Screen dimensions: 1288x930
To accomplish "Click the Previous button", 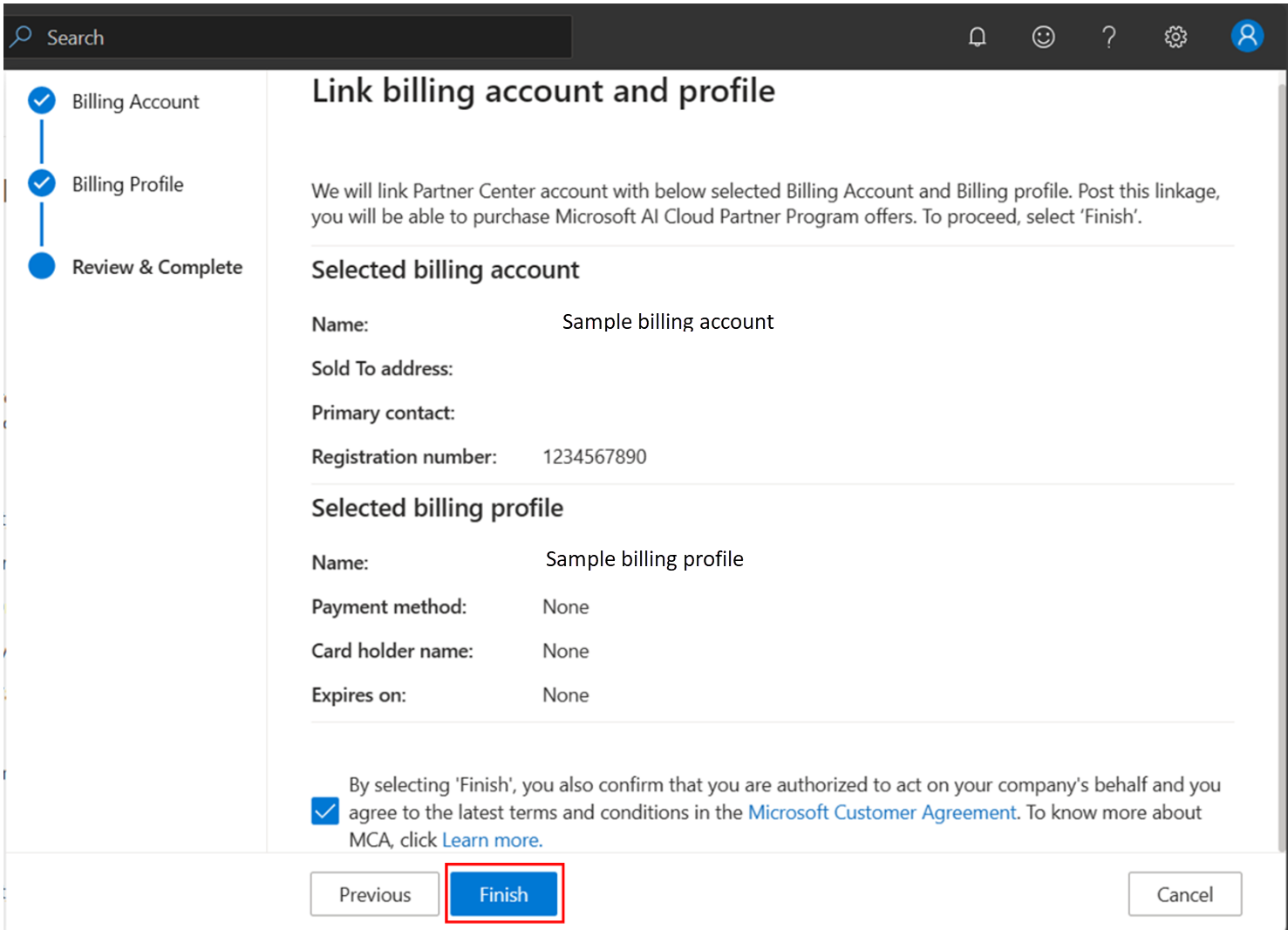I will [374, 894].
